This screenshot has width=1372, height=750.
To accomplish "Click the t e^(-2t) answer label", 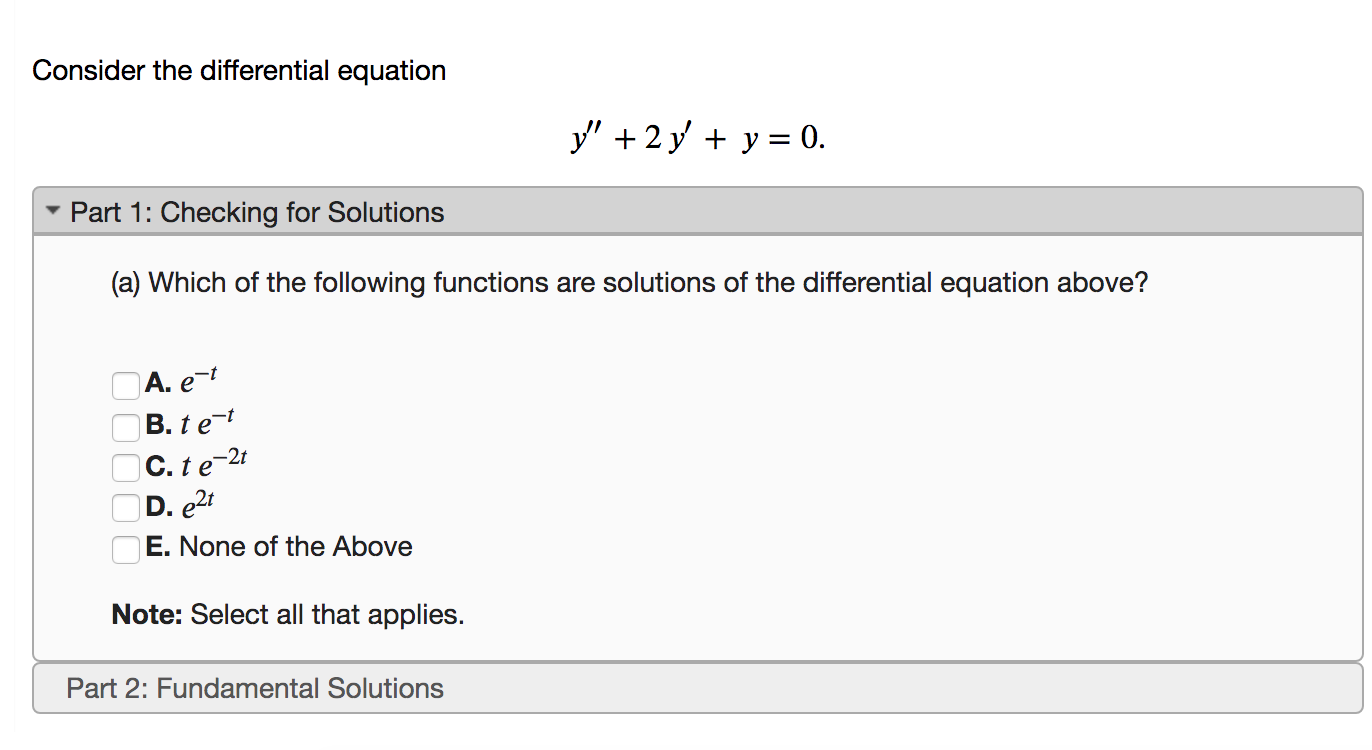I will [197, 466].
